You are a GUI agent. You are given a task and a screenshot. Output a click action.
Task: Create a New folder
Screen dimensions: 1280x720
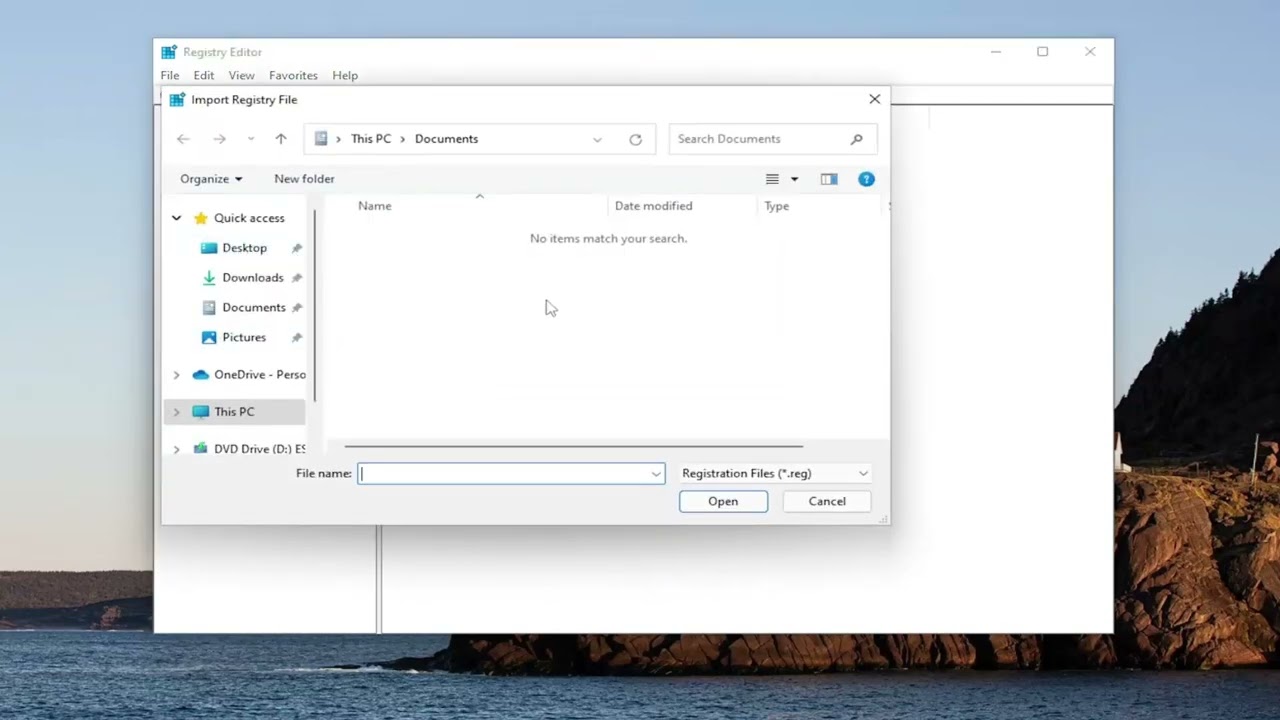(x=304, y=179)
